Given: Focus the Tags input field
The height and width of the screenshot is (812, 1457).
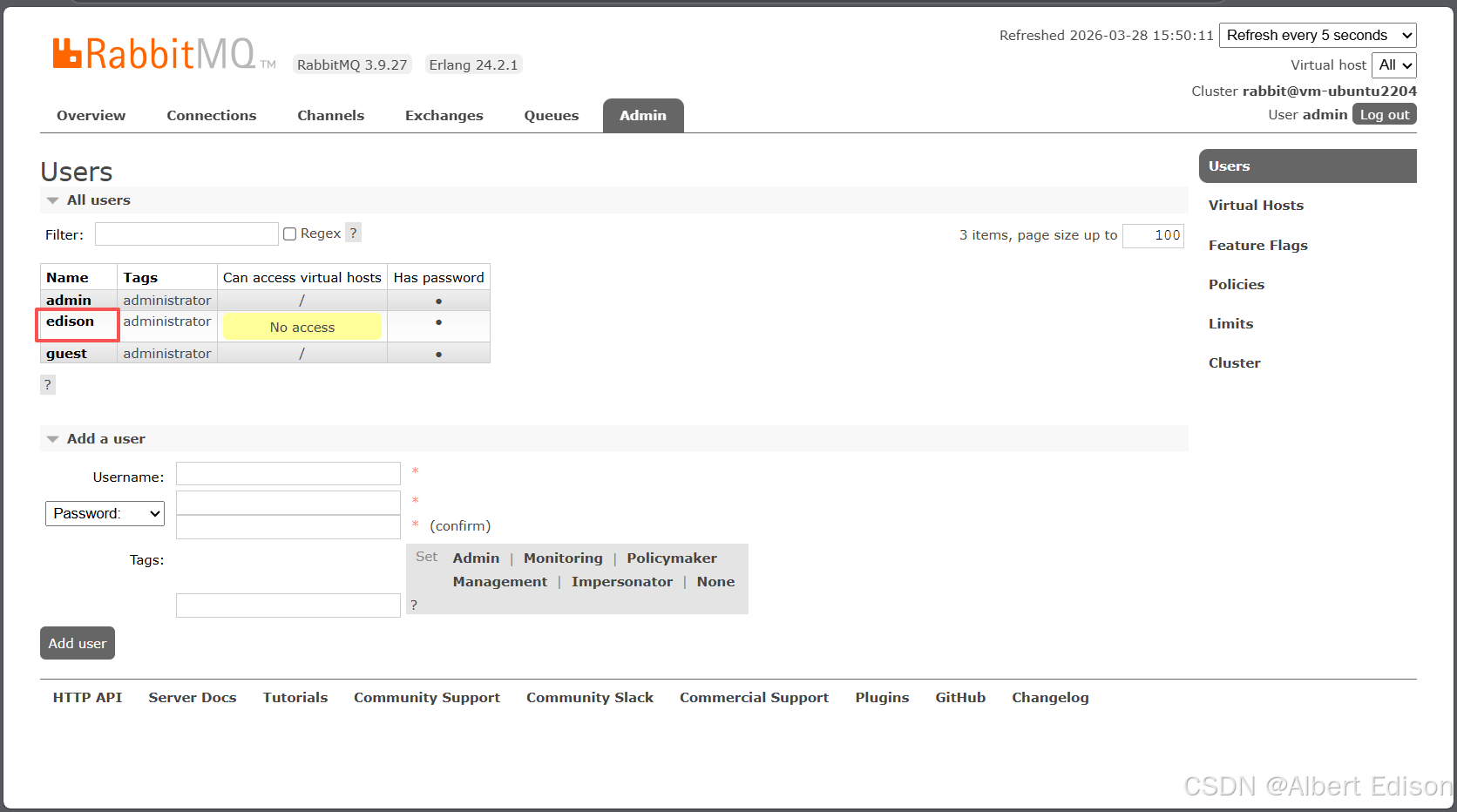Looking at the screenshot, I should pyautogui.click(x=288, y=606).
